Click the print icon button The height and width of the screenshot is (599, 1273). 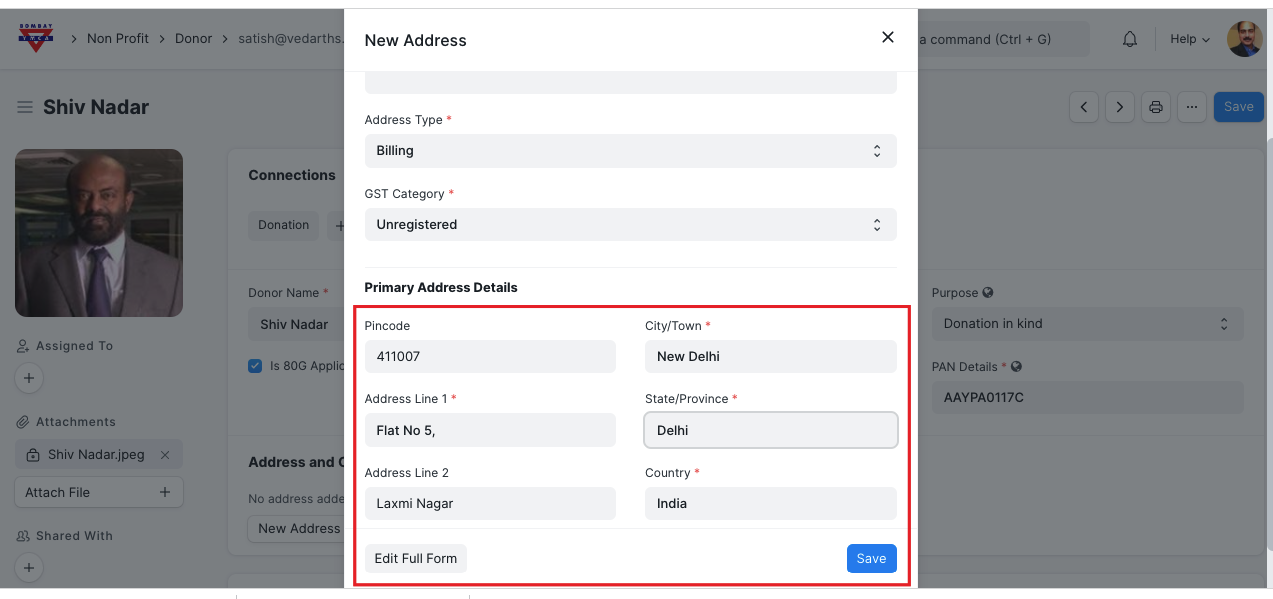(1156, 107)
